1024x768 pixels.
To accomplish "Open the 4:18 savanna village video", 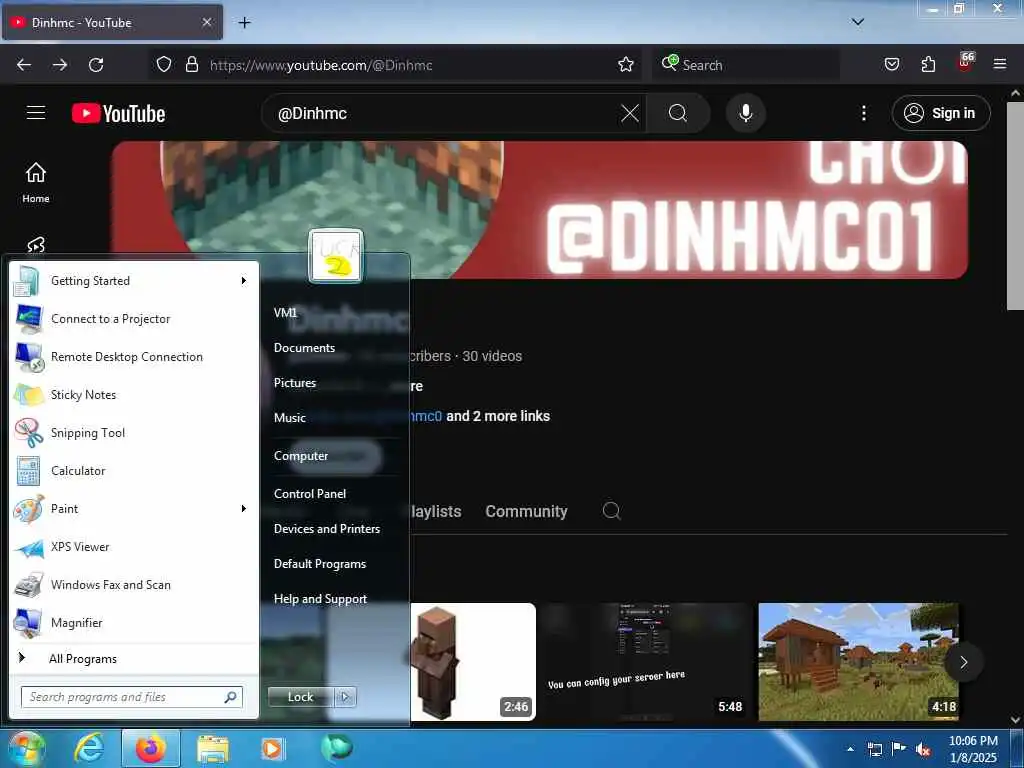I will point(858,662).
